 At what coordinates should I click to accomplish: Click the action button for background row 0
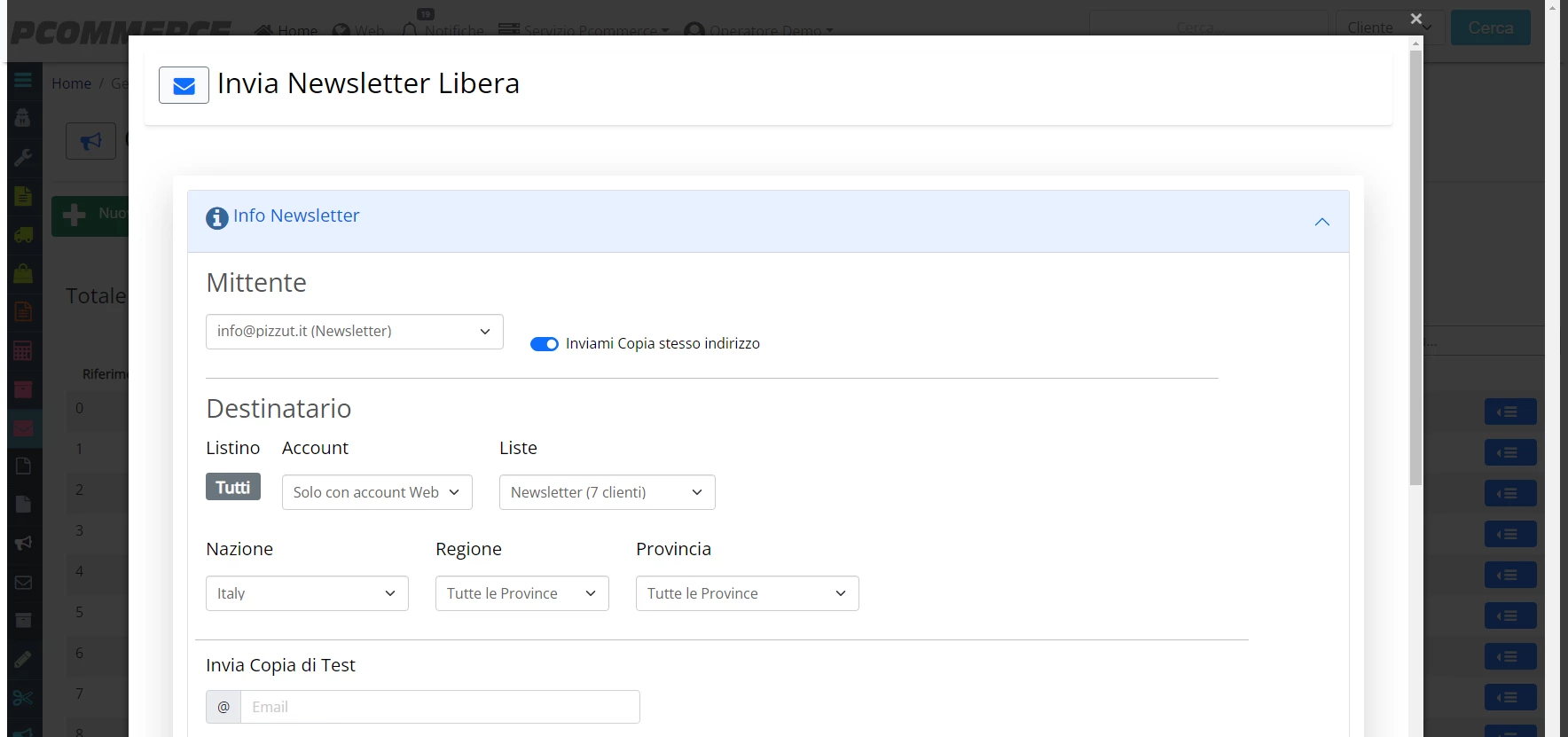click(x=1510, y=412)
